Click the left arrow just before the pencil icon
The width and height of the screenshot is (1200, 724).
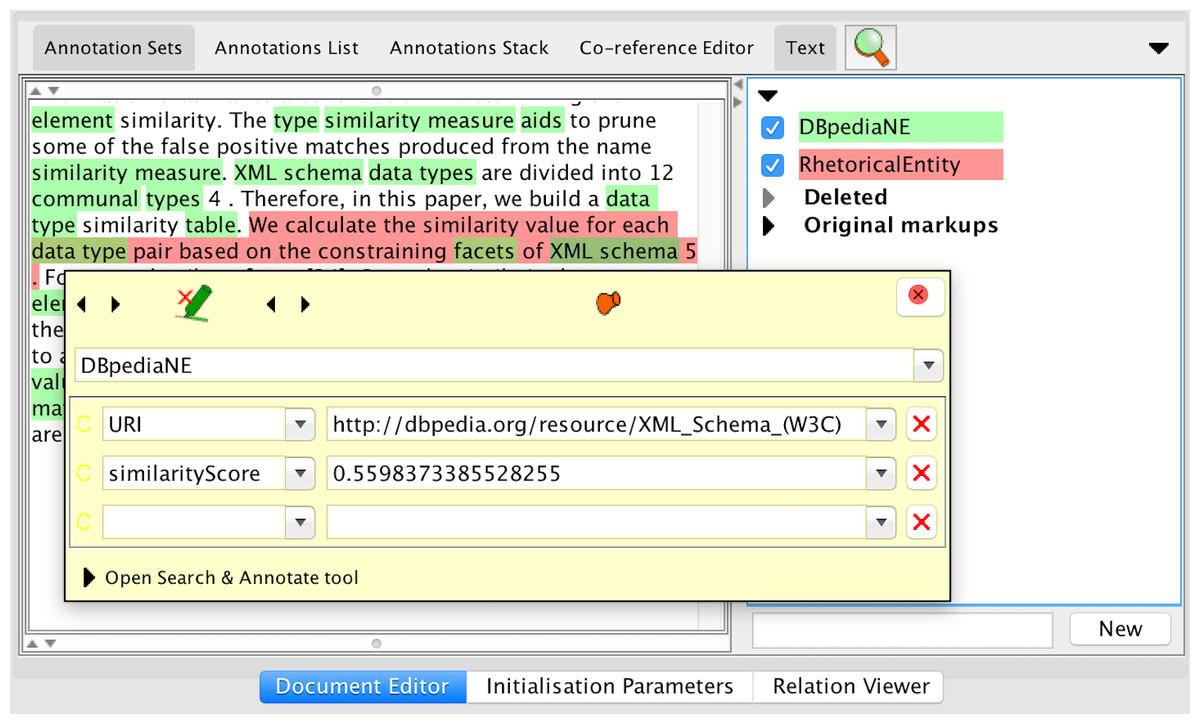pos(82,304)
